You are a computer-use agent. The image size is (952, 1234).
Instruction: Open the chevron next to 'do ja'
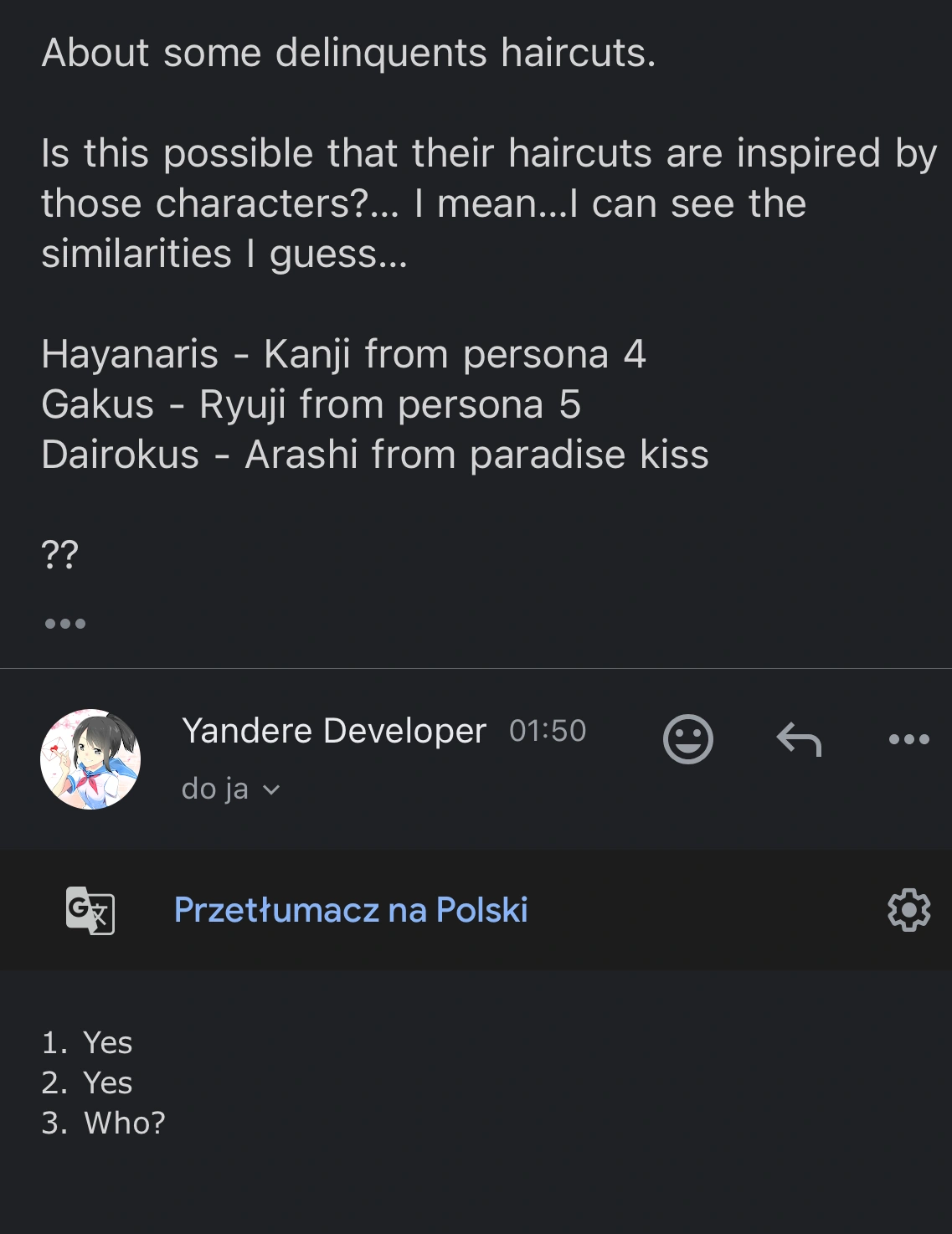[x=269, y=788]
